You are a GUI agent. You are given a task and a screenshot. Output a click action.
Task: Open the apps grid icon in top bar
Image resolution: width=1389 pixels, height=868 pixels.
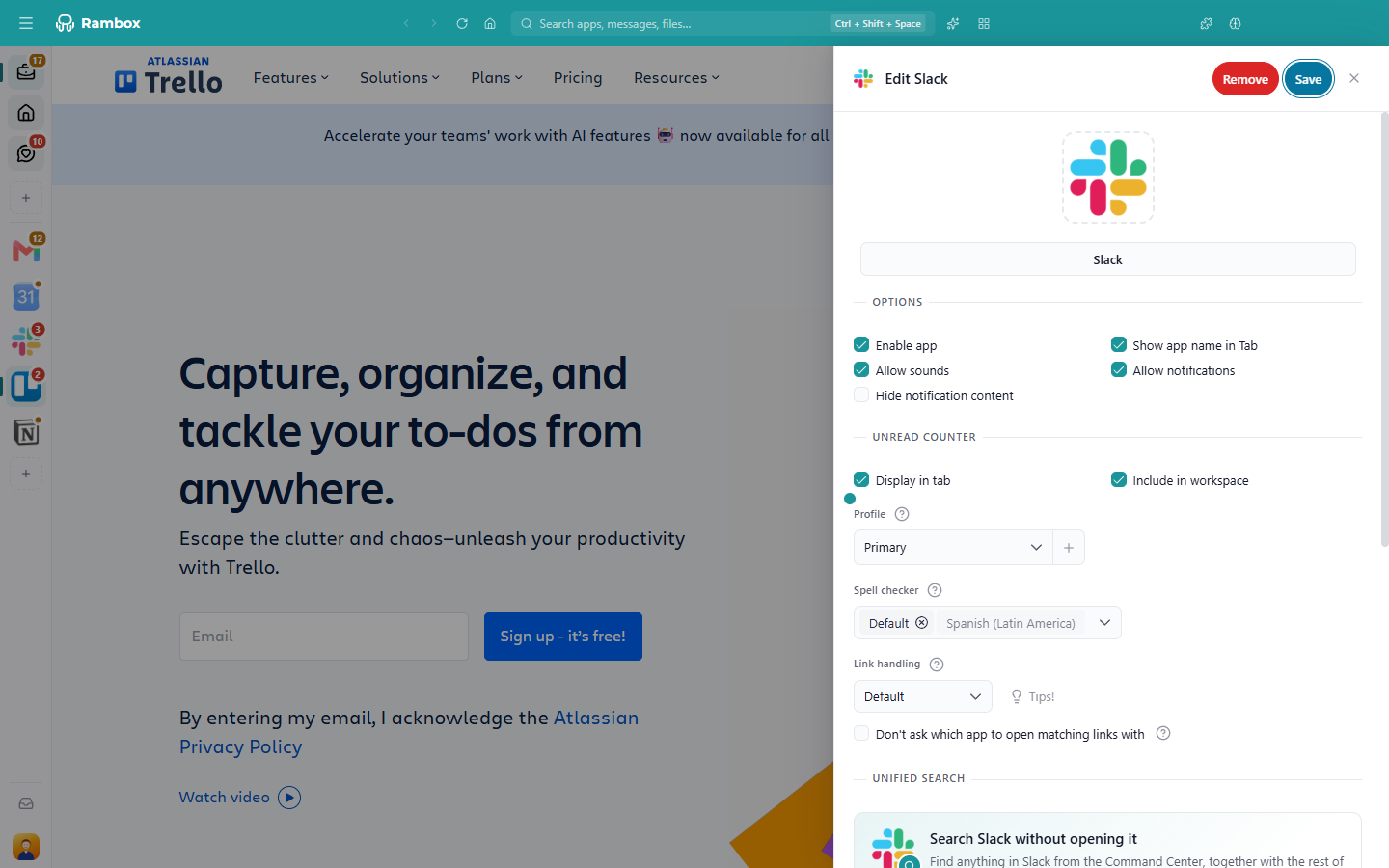tap(984, 23)
